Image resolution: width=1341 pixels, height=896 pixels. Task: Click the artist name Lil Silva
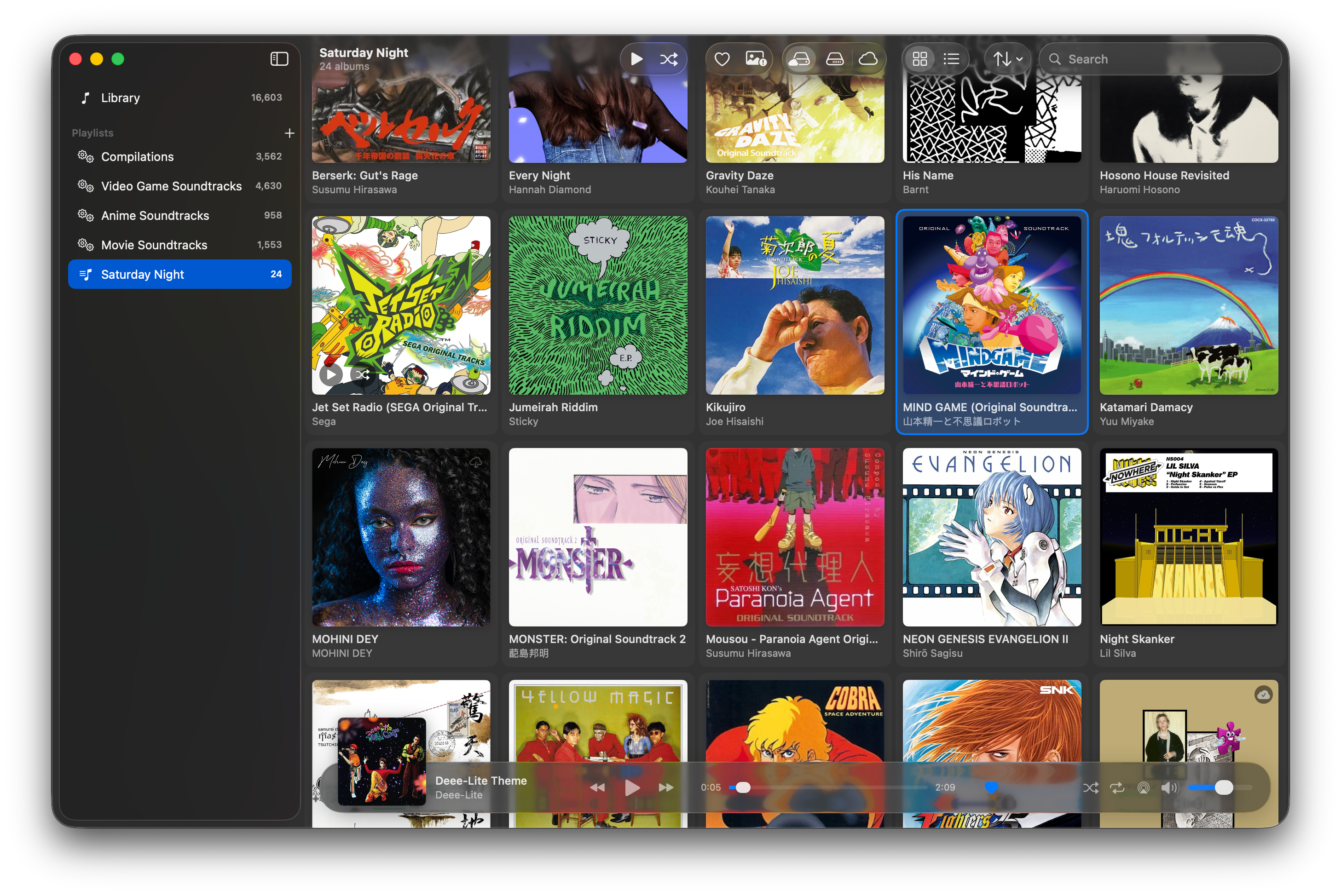click(1117, 653)
